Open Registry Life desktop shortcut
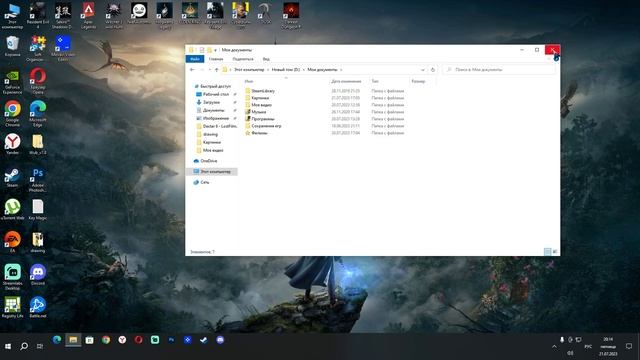 (12, 307)
